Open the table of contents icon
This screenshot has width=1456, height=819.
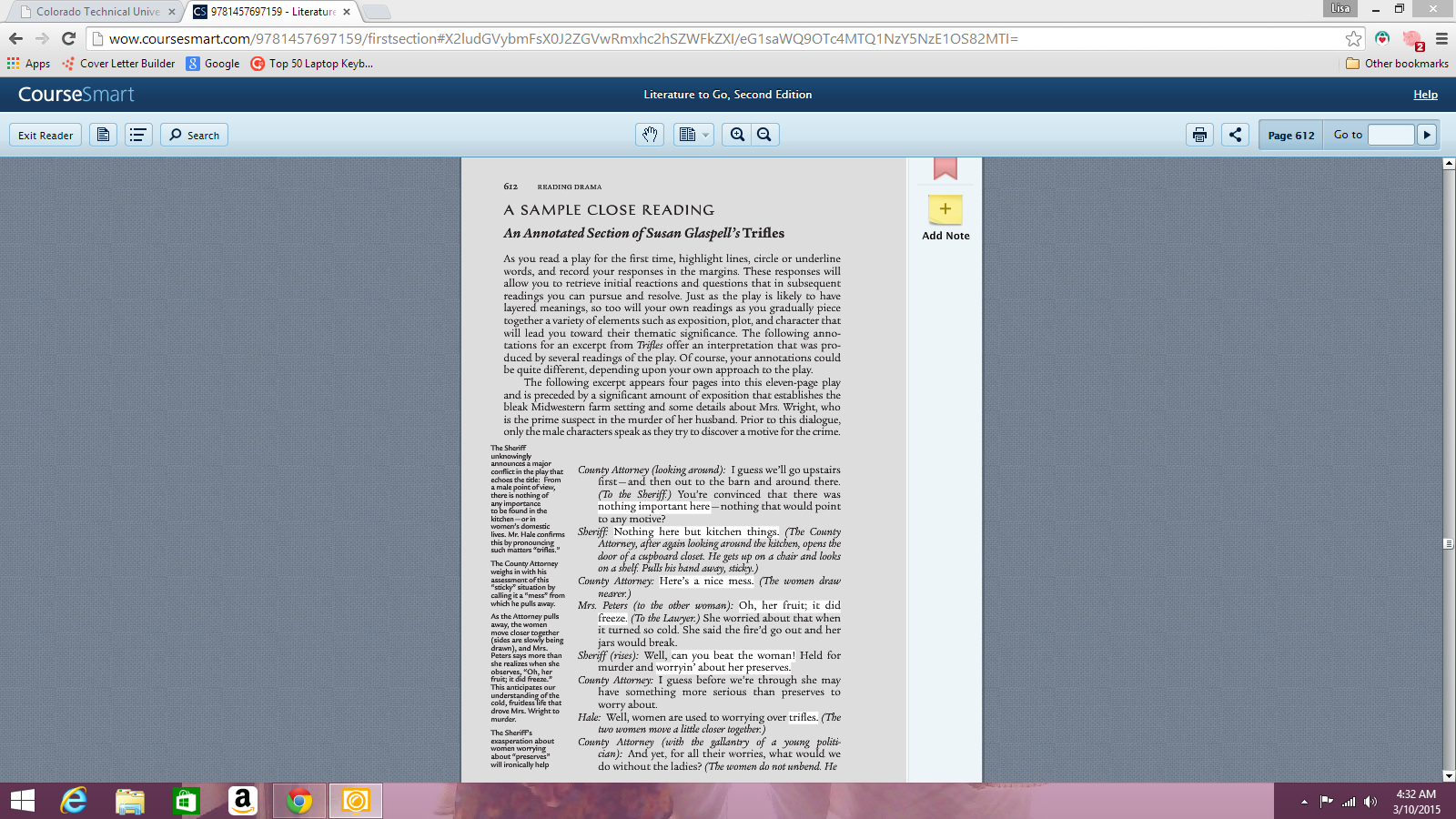pos(138,135)
